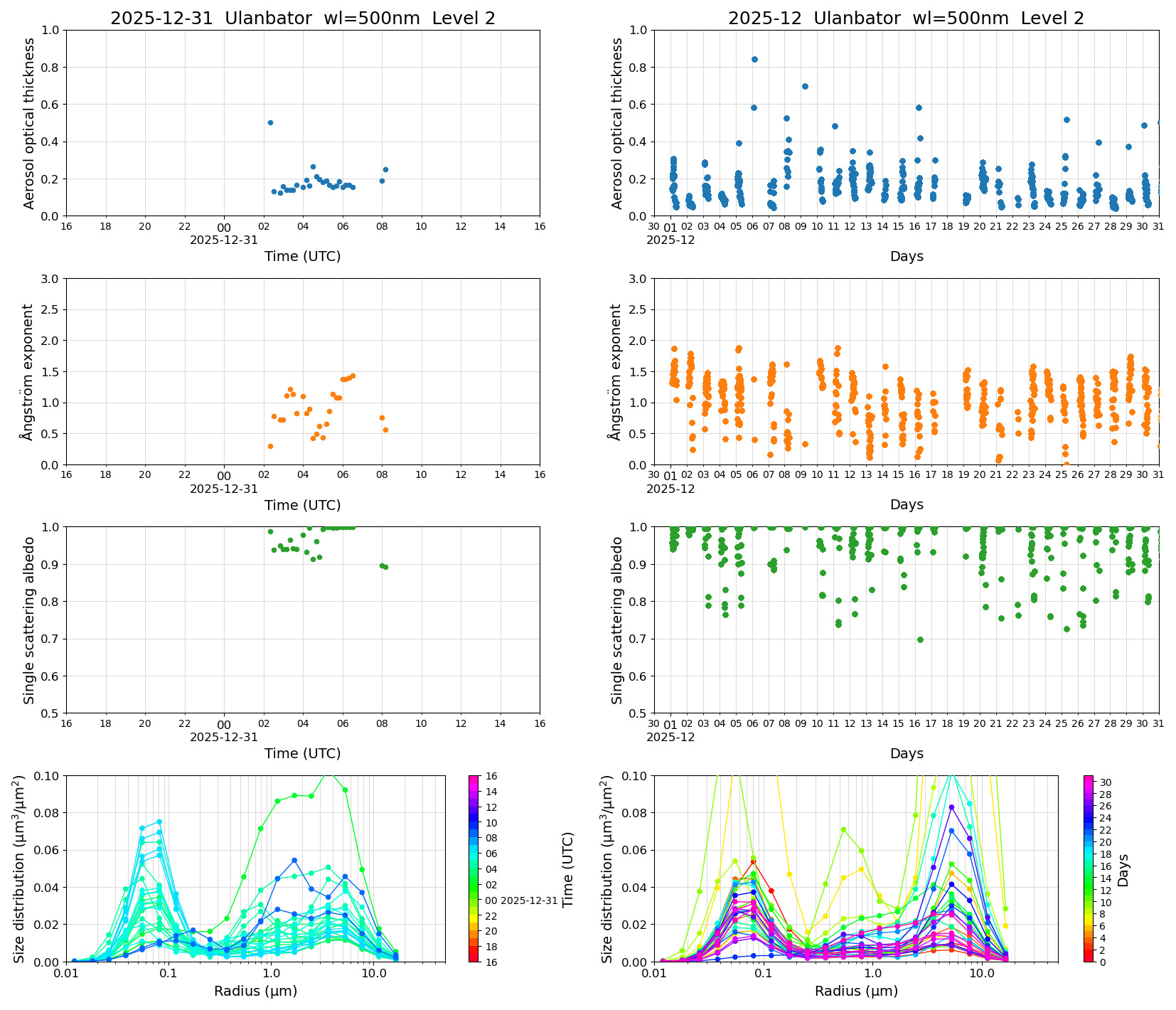The height and width of the screenshot is (1010, 1176).
Task: Select highest daily Ångström point near 1.4
Action: click(x=353, y=376)
